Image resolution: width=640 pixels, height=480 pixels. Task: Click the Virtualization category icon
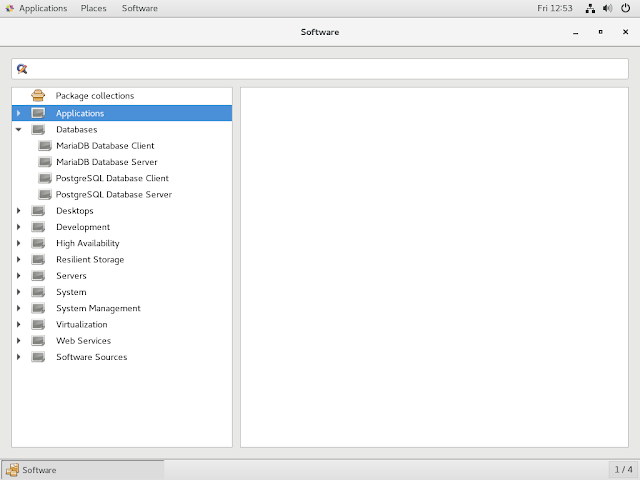[x=38, y=324]
